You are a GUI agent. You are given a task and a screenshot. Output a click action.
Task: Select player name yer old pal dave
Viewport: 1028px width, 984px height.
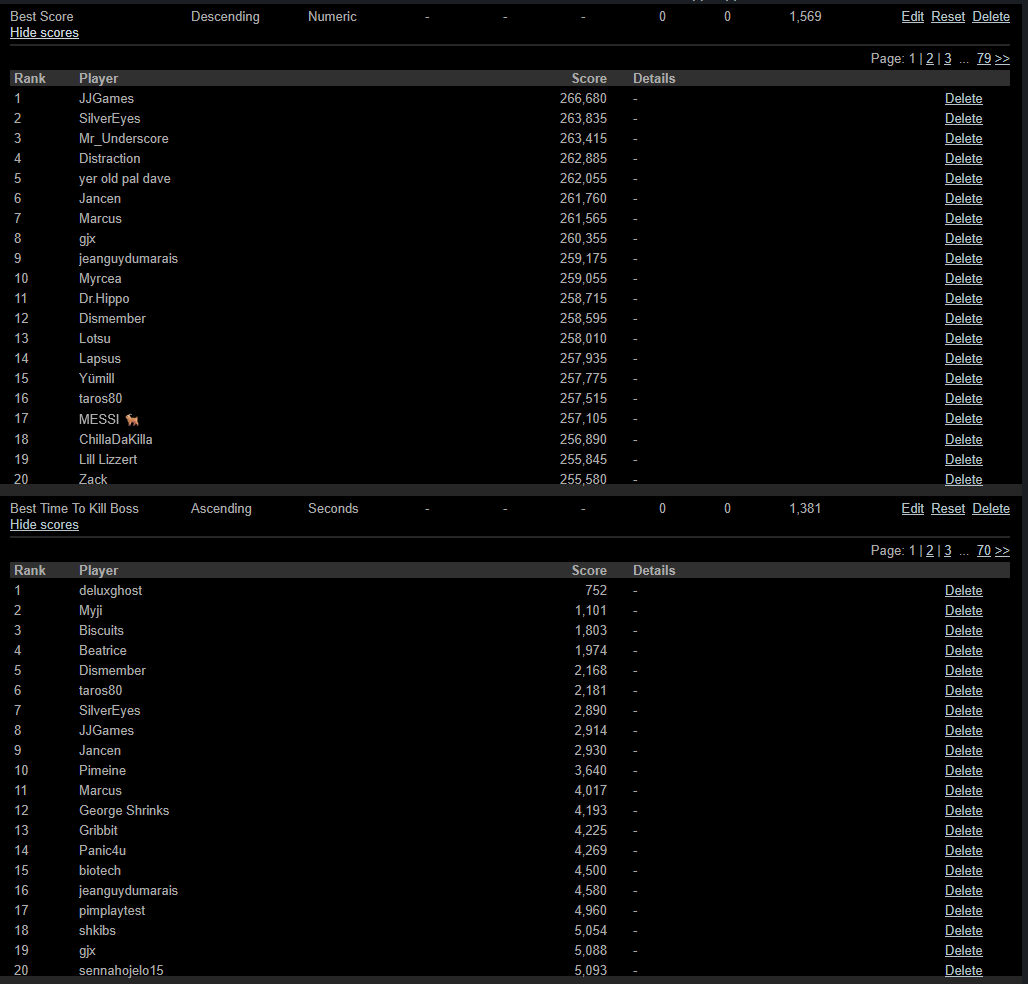point(125,179)
